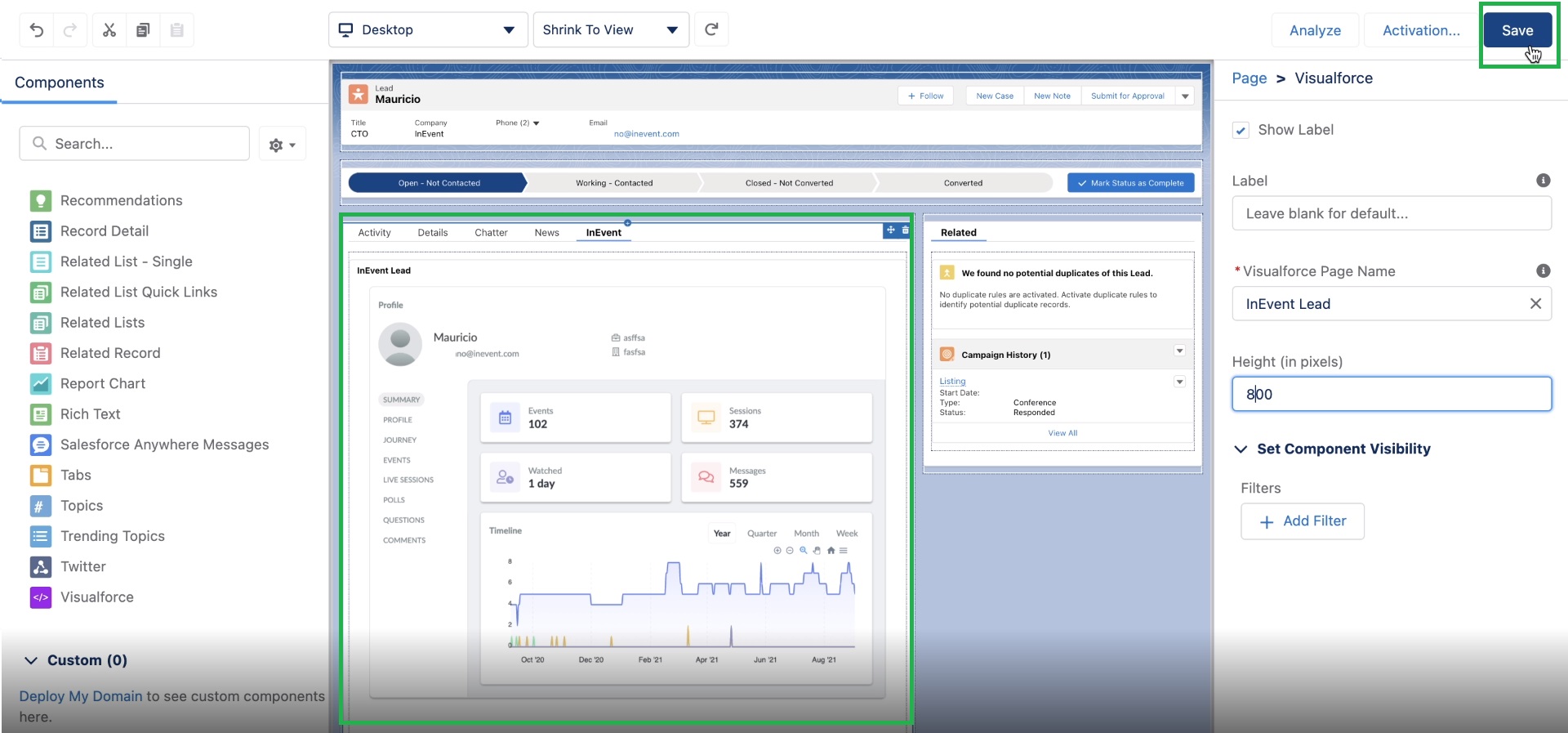Open the Shrink To View dropdown

pos(611,29)
